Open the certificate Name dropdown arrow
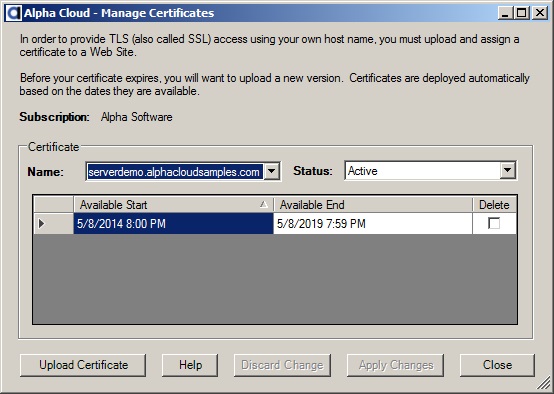 pyautogui.click(x=271, y=171)
